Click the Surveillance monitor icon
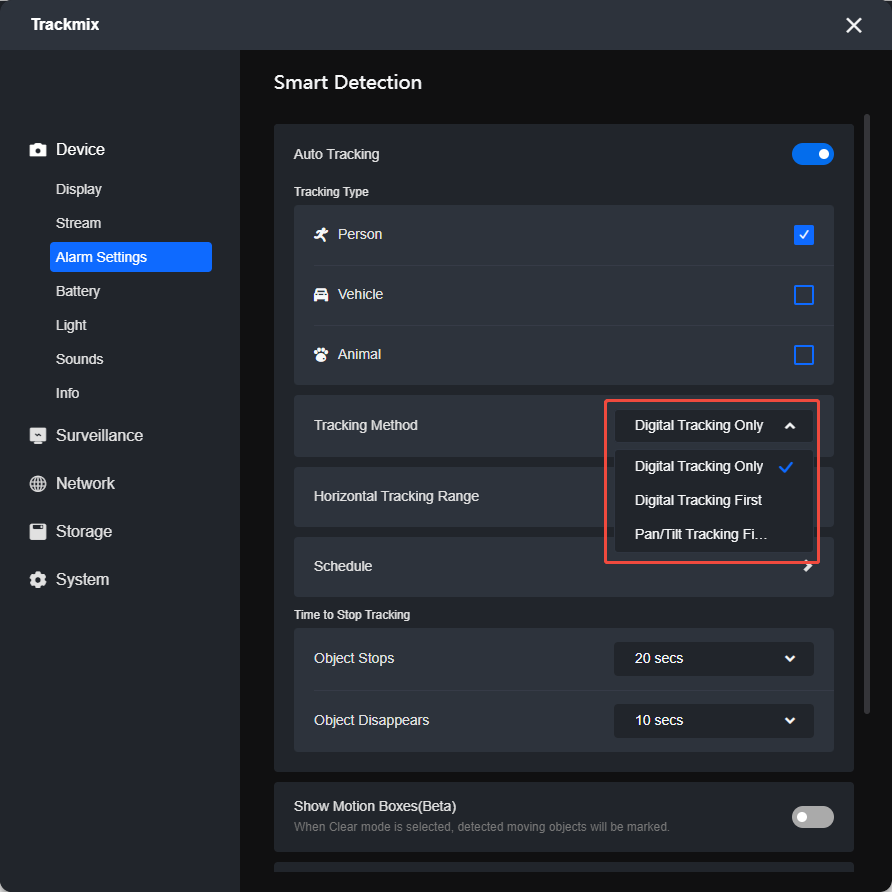 [38, 436]
